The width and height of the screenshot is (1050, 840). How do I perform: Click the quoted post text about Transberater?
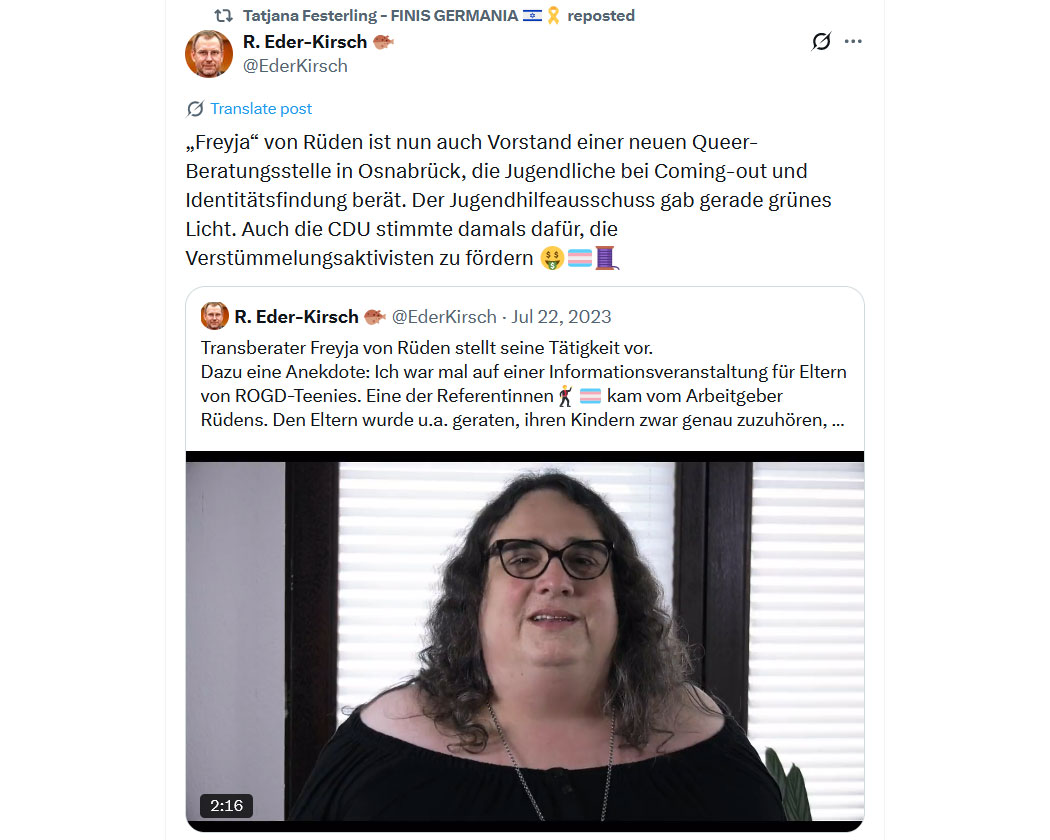click(x=523, y=384)
